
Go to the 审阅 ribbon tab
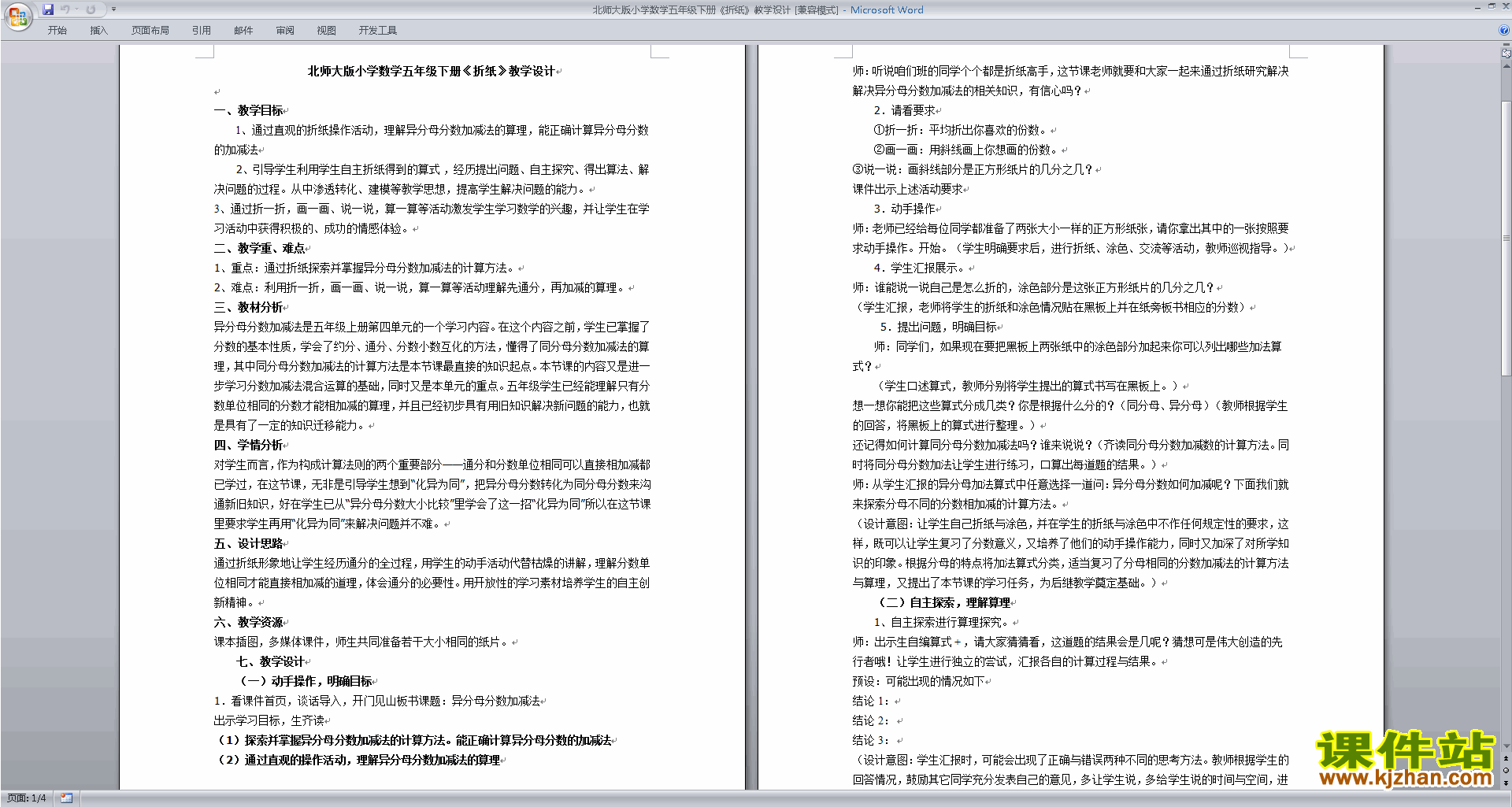[285, 30]
